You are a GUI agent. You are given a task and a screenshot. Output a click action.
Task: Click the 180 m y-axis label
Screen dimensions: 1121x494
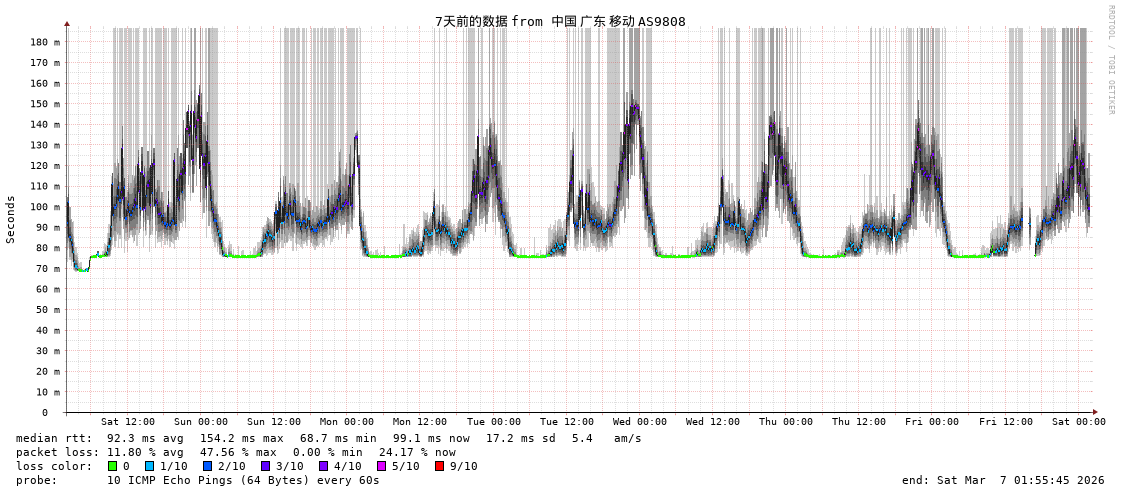[45, 42]
